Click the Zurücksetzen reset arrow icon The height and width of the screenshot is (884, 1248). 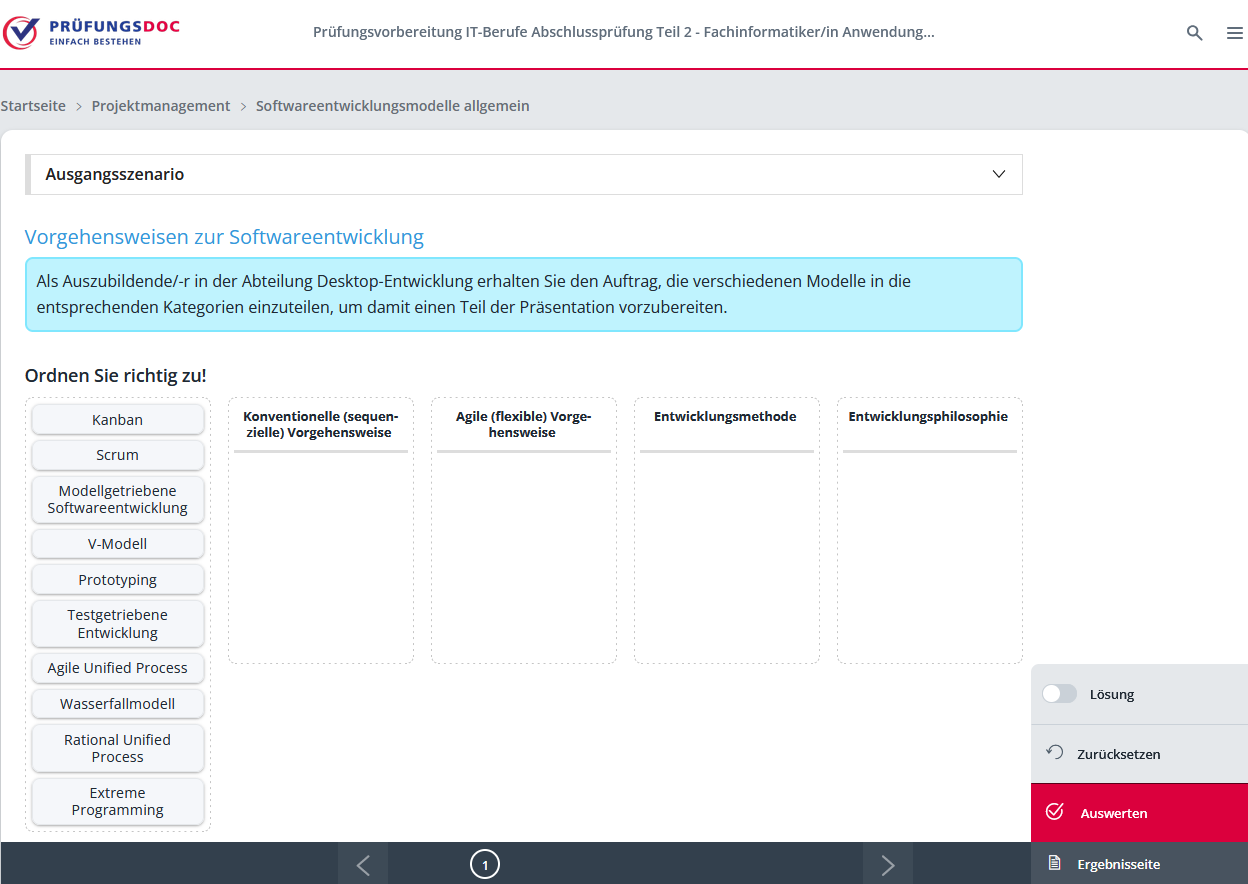[1054, 753]
